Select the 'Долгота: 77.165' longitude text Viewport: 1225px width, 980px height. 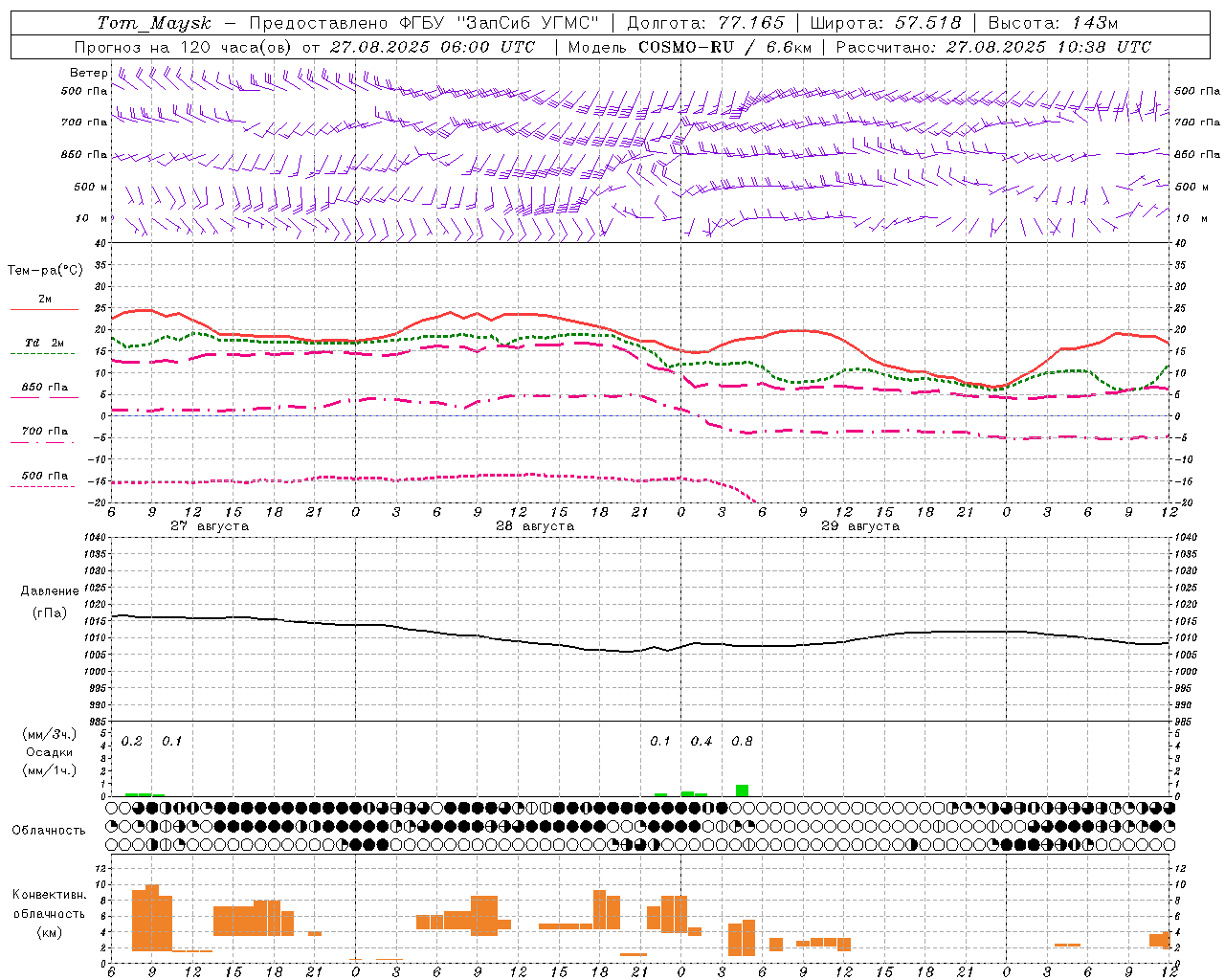(x=705, y=23)
